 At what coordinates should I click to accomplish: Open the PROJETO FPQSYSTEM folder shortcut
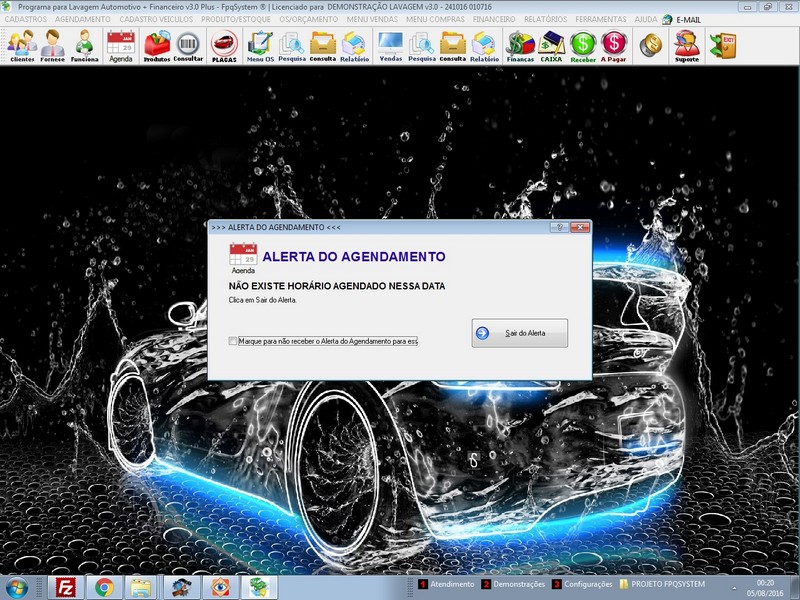[662, 584]
